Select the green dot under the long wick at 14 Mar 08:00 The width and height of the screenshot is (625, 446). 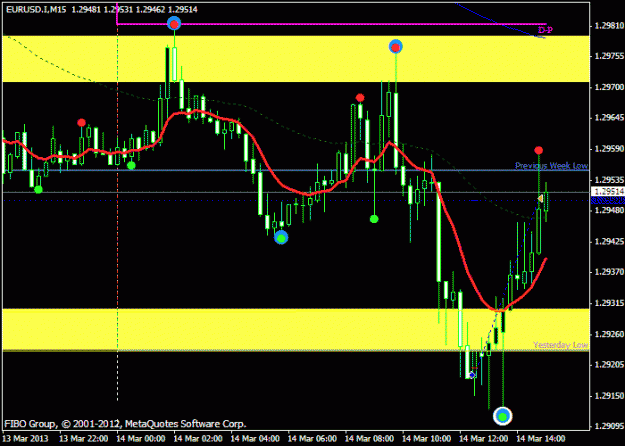[x=374, y=219]
